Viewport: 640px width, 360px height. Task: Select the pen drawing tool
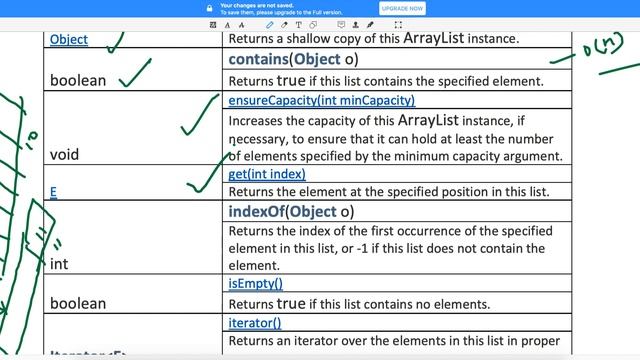[269, 25]
